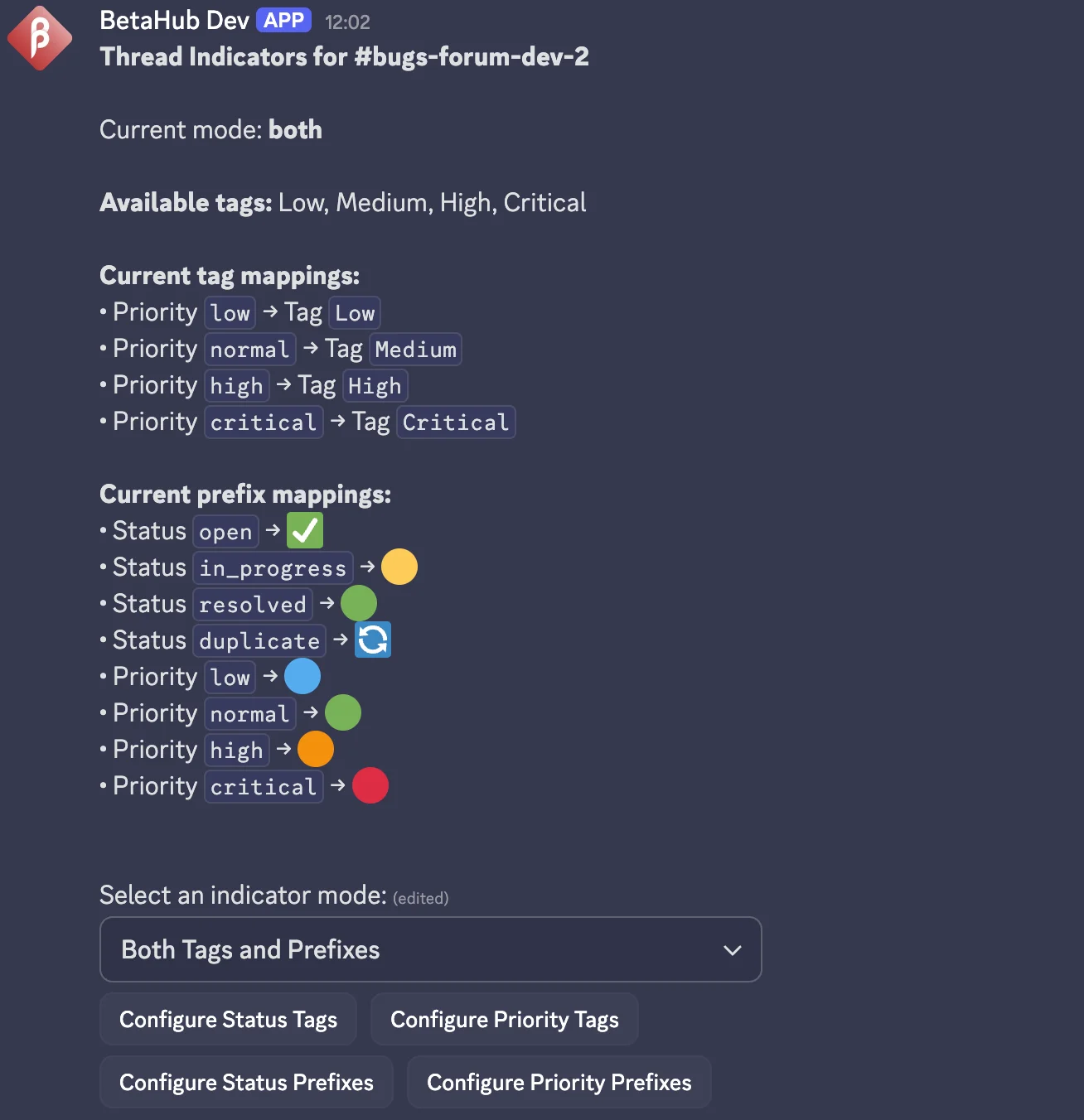Click the green circle beside normal priority prefix
The width and height of the screenshot is (1084, 1120).
click(x=343, y=712)
